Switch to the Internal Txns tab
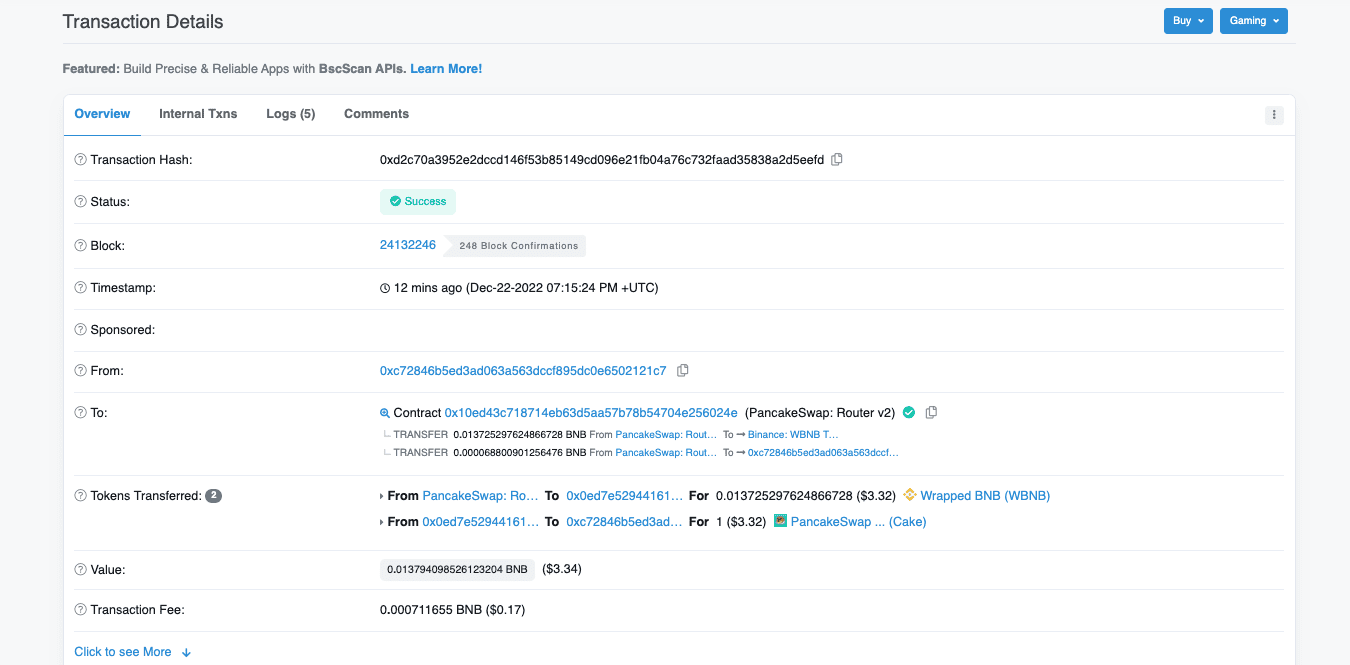This screenshot has width=1350, height=665. point(198,114)
